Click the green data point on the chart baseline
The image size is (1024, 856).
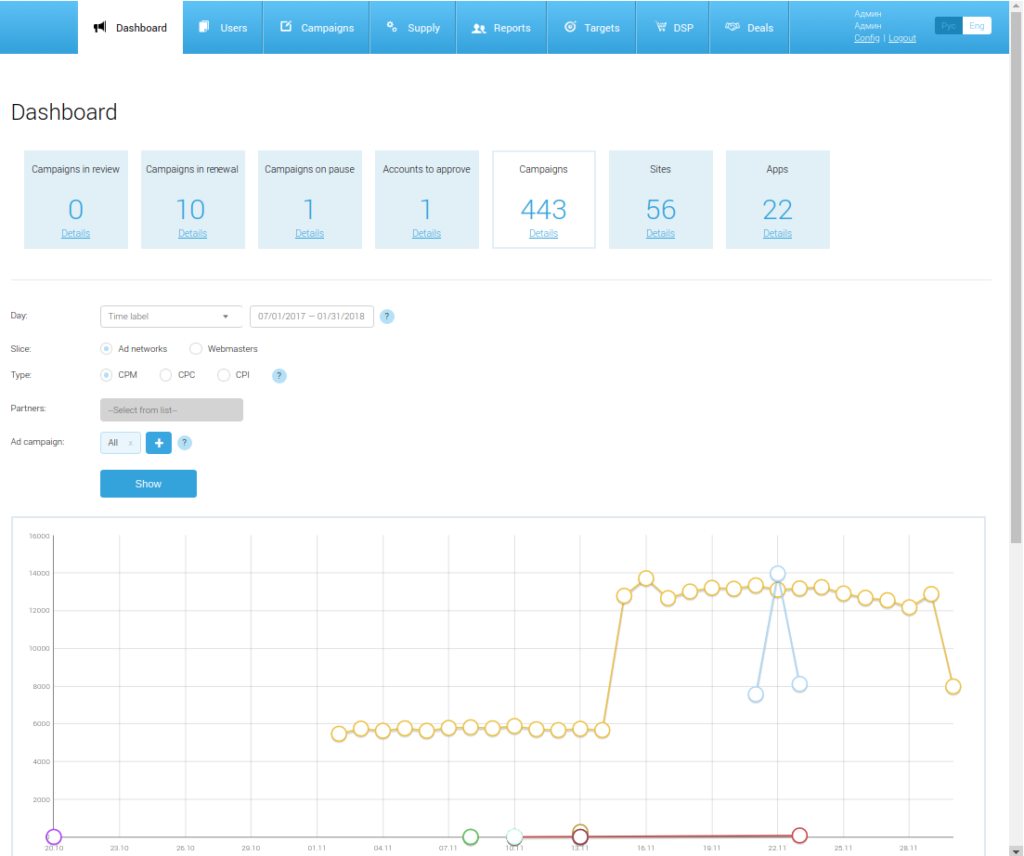470,836
